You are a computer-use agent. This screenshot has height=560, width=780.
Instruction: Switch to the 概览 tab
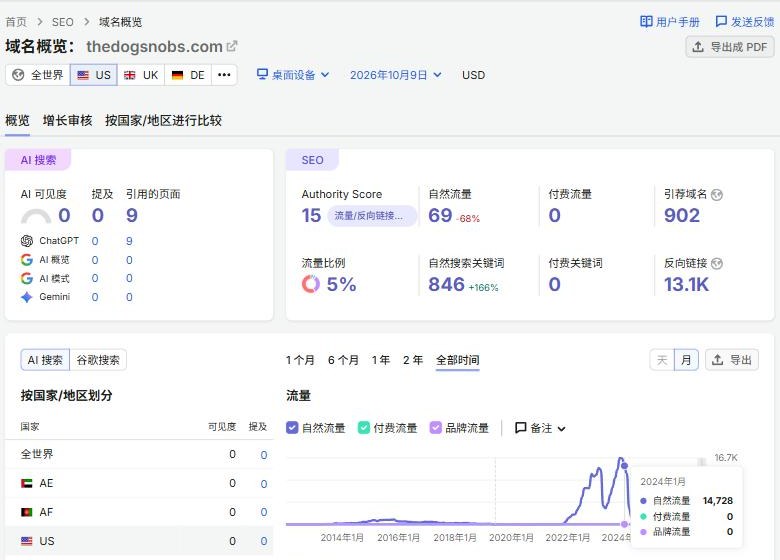[x=17, y=120]
